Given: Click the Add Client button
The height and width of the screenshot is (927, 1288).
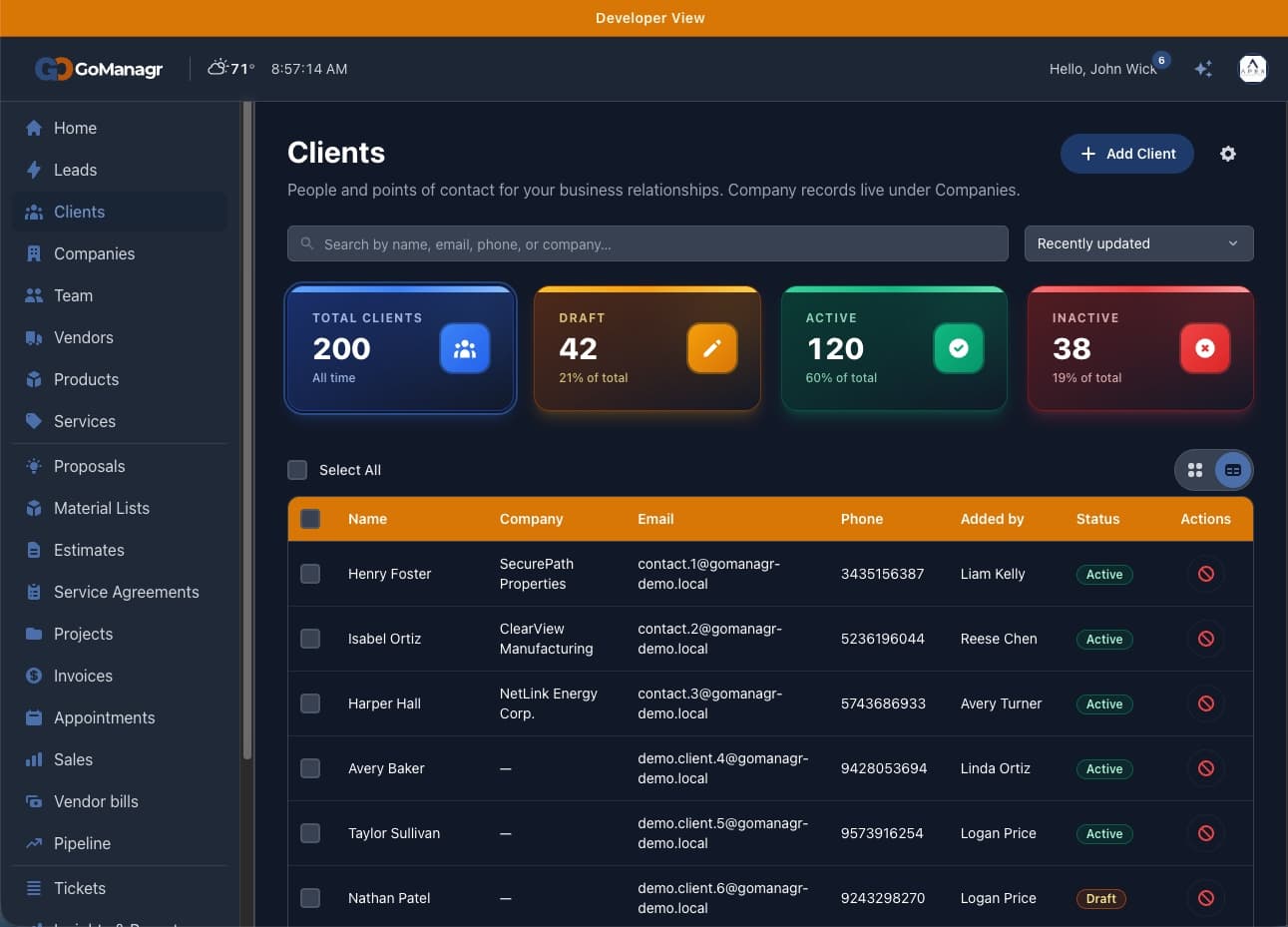Looking at the screenshot, I should point(1127,154).
